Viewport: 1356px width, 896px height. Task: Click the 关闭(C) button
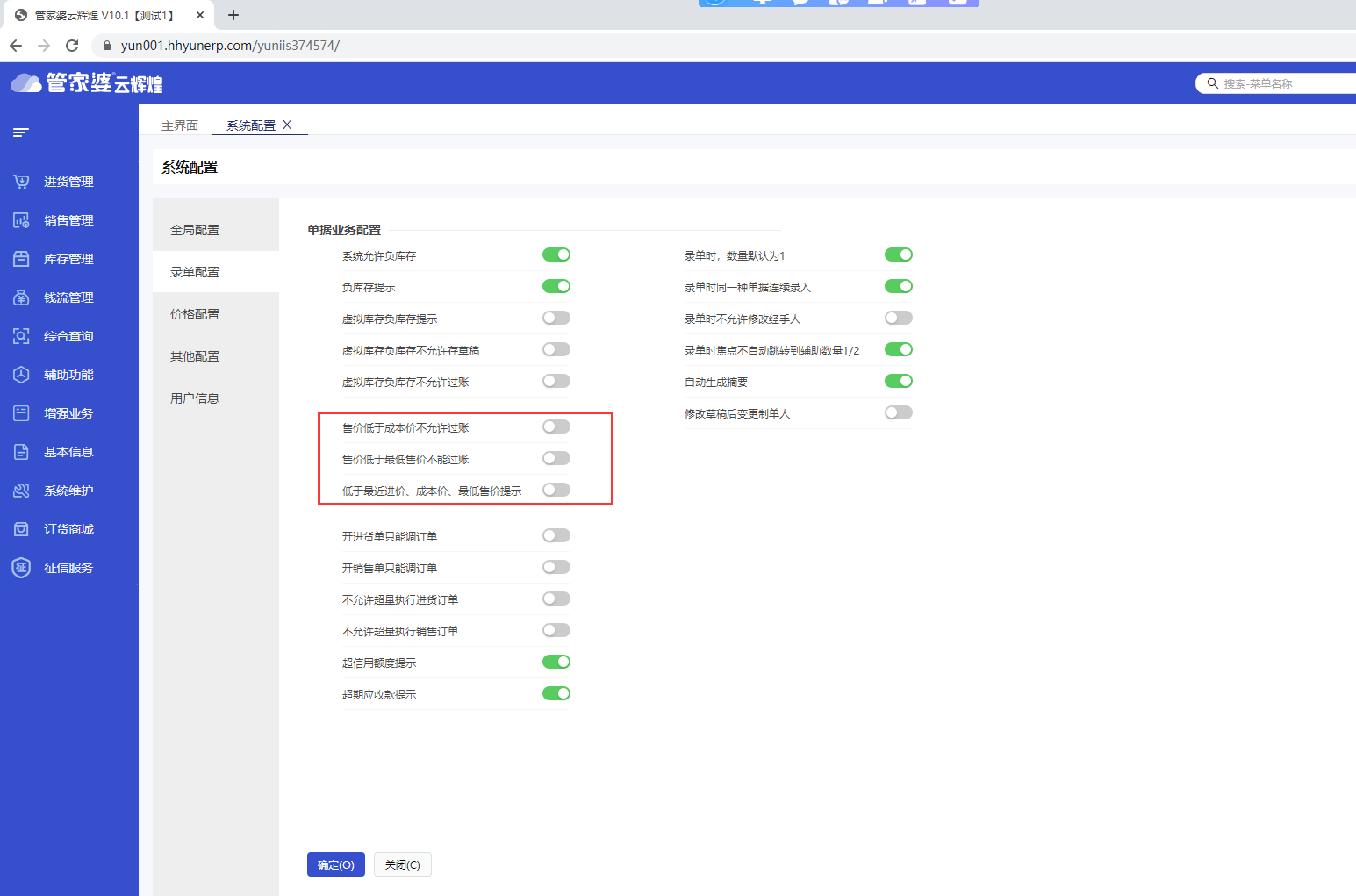coord(403,864)
